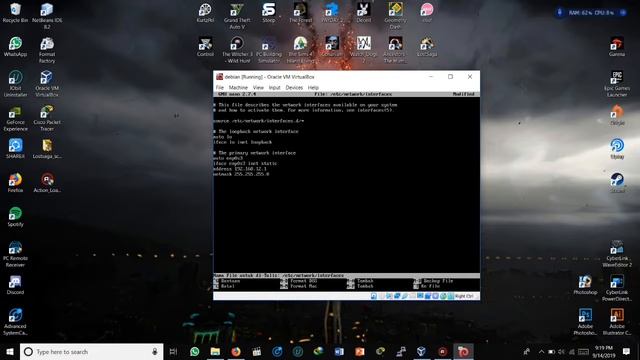This screenshot has height=360, width=640.
Task: Select the WhatsApp desktop shortcut
Action: 15,47
